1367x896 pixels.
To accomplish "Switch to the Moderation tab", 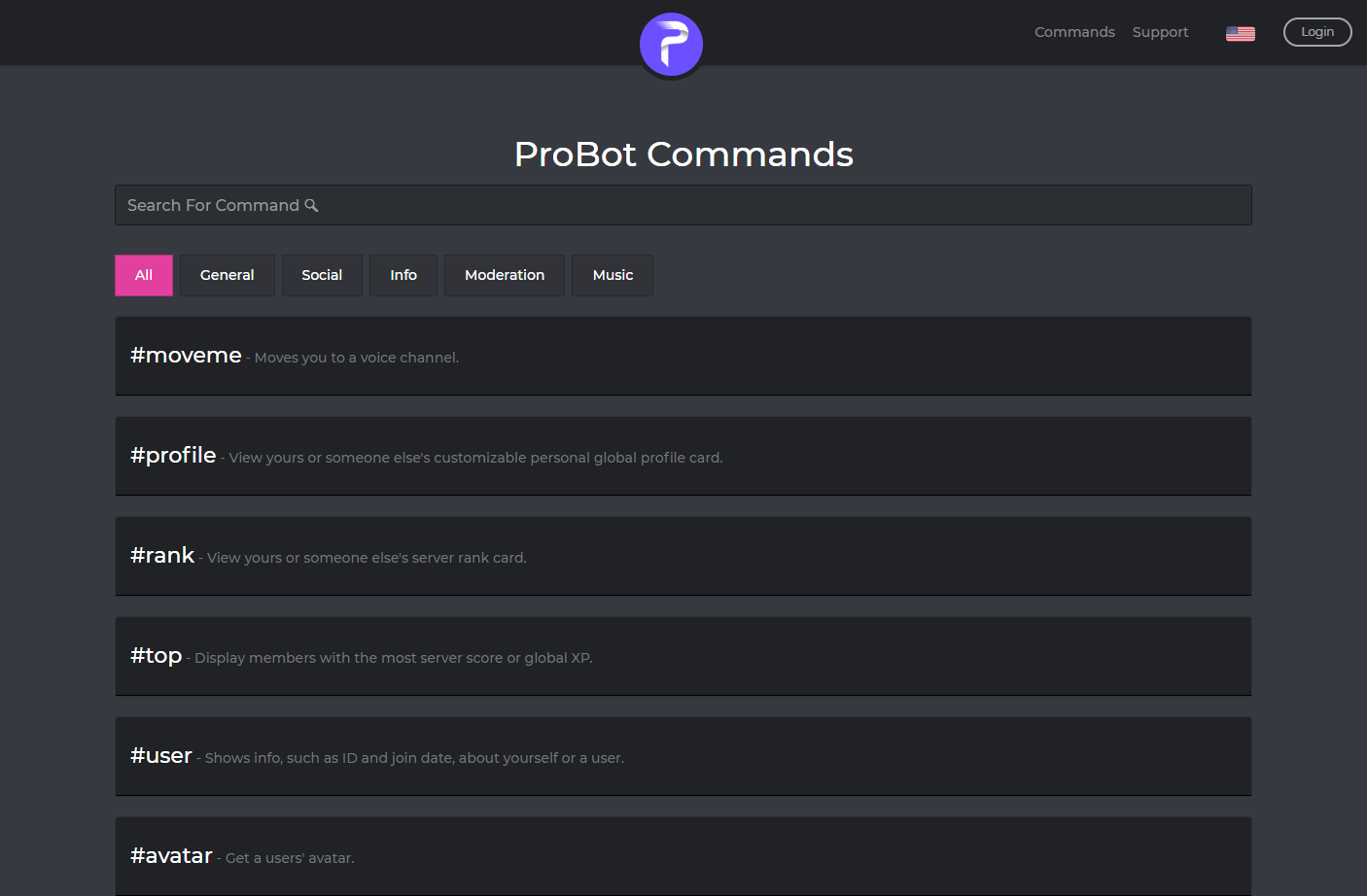I will (505, 275).
